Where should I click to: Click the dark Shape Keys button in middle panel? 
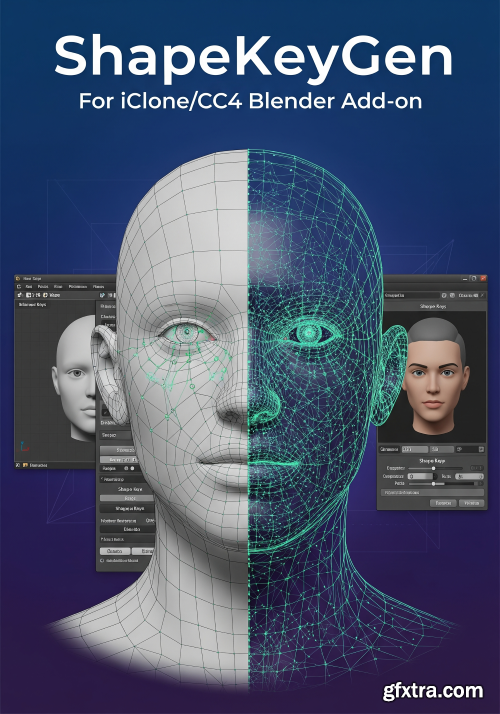pos(127,508)
